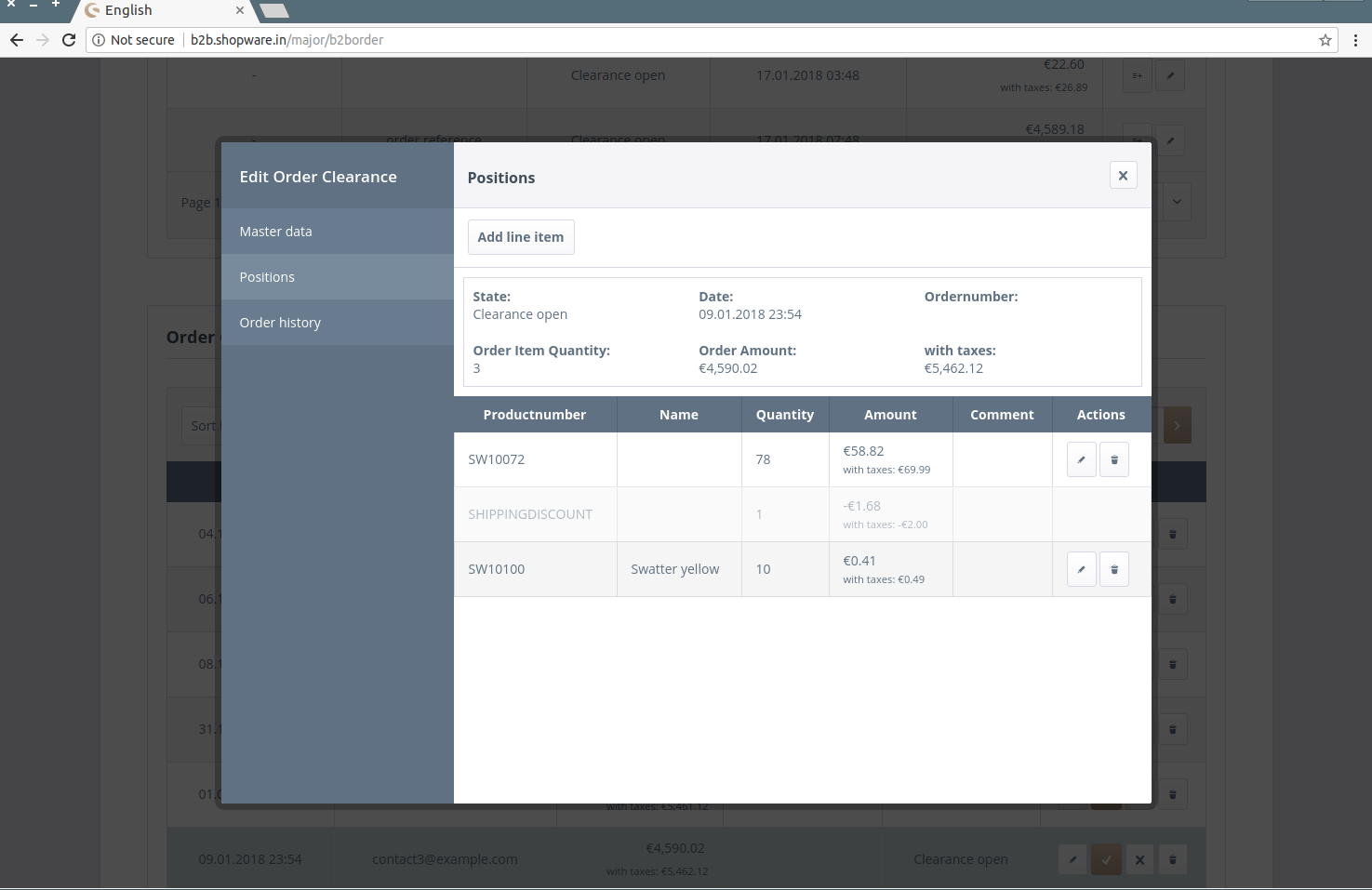Edit the SW10100 Swatter yellow item

(1081, 569)
